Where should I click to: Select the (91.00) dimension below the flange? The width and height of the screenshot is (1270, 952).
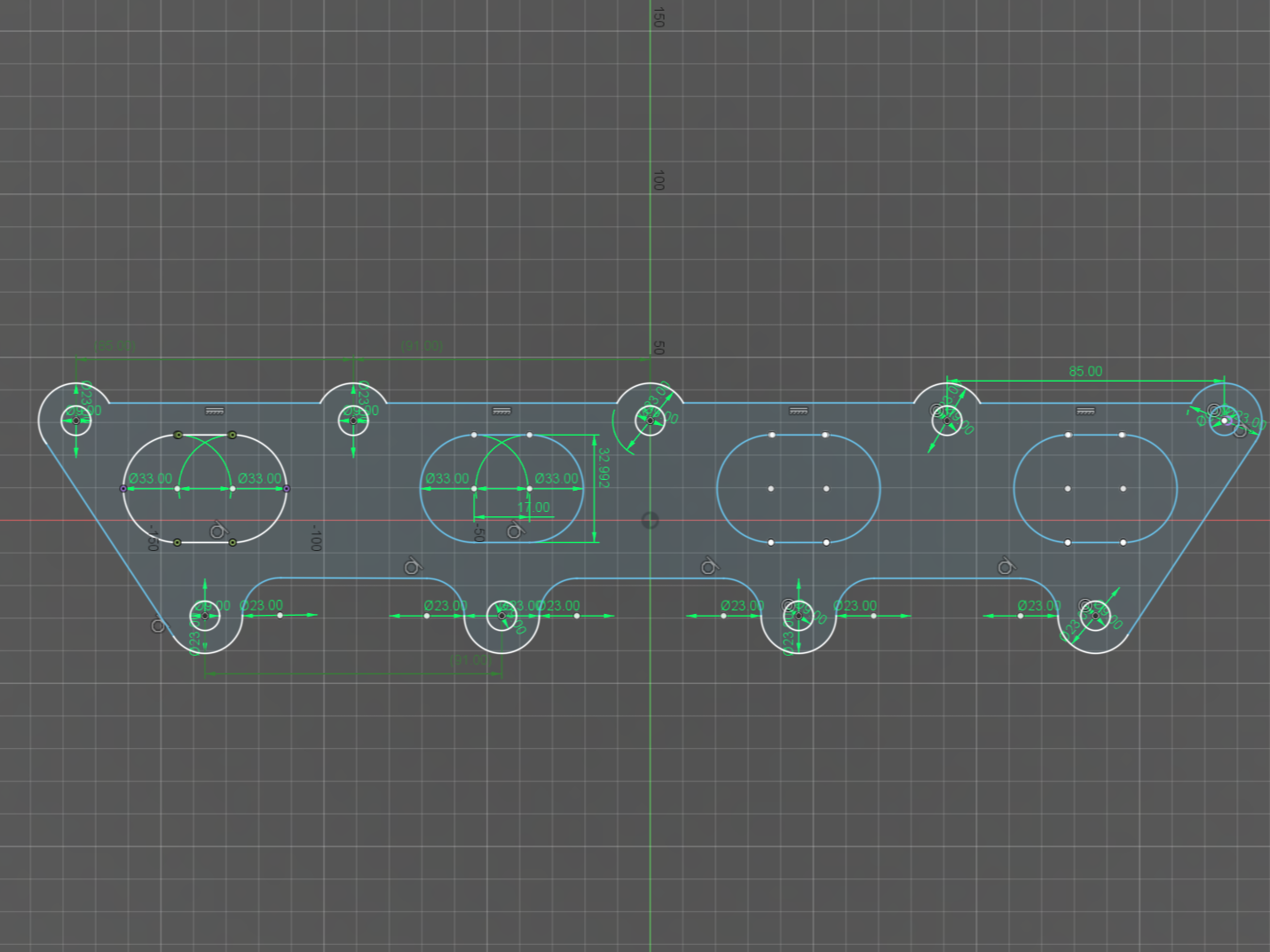tap(470, 660)
